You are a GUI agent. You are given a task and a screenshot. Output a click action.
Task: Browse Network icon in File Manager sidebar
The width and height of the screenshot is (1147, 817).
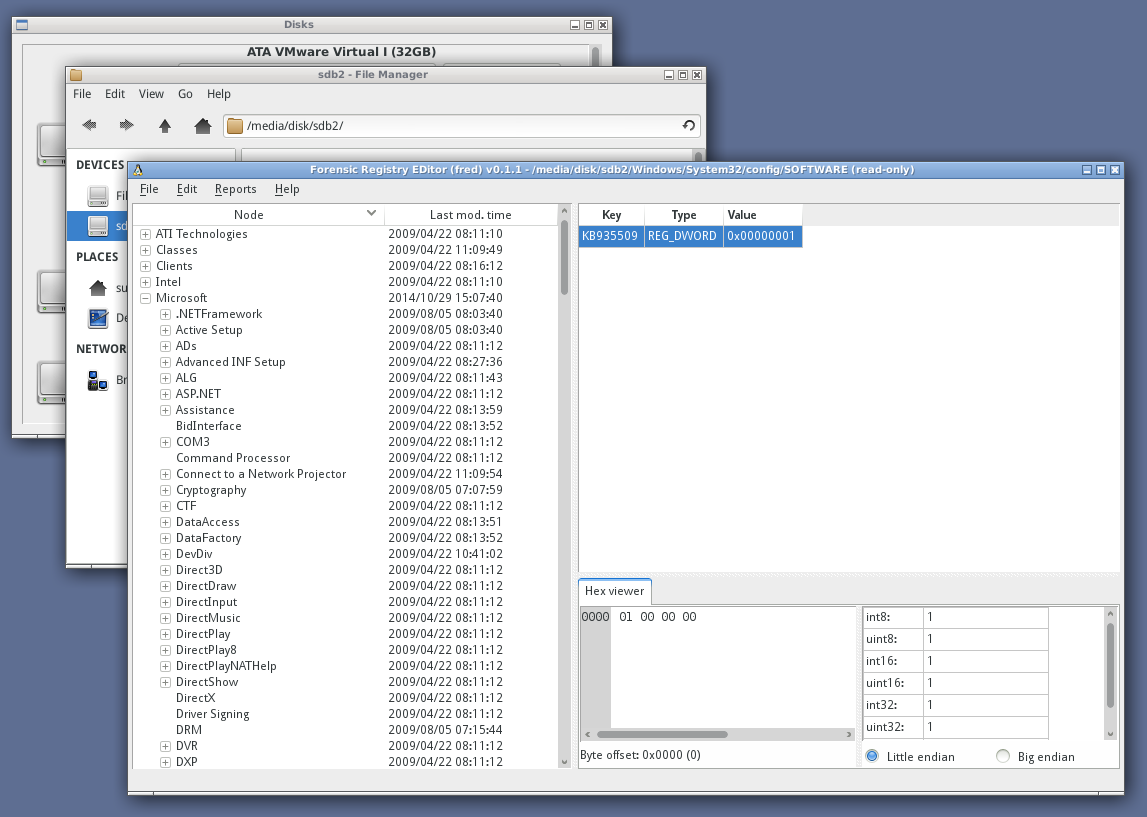click(x=98, y=380)
